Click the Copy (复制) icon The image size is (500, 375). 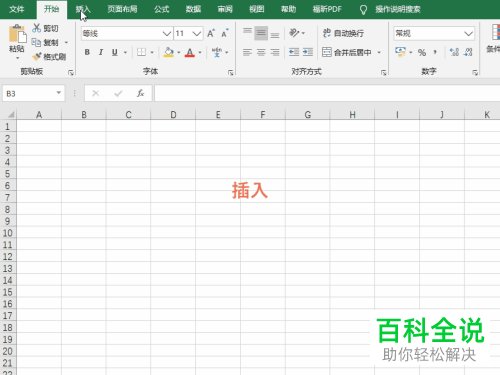point(36,42)
